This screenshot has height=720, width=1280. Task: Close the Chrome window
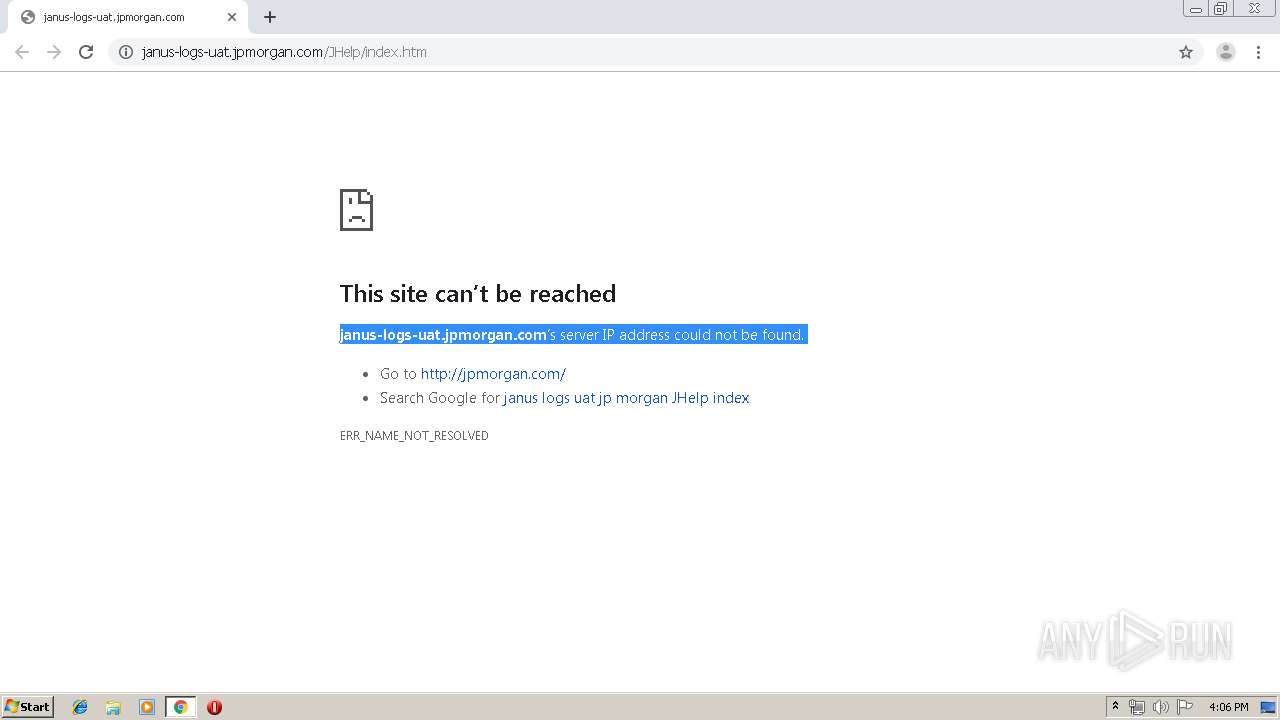(x=1254, y=9)
